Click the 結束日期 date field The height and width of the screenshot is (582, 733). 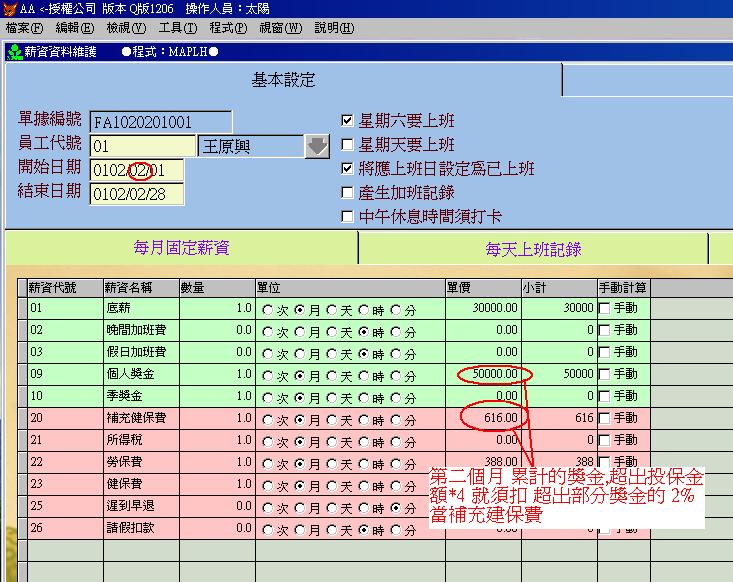[x=136, y=194]
